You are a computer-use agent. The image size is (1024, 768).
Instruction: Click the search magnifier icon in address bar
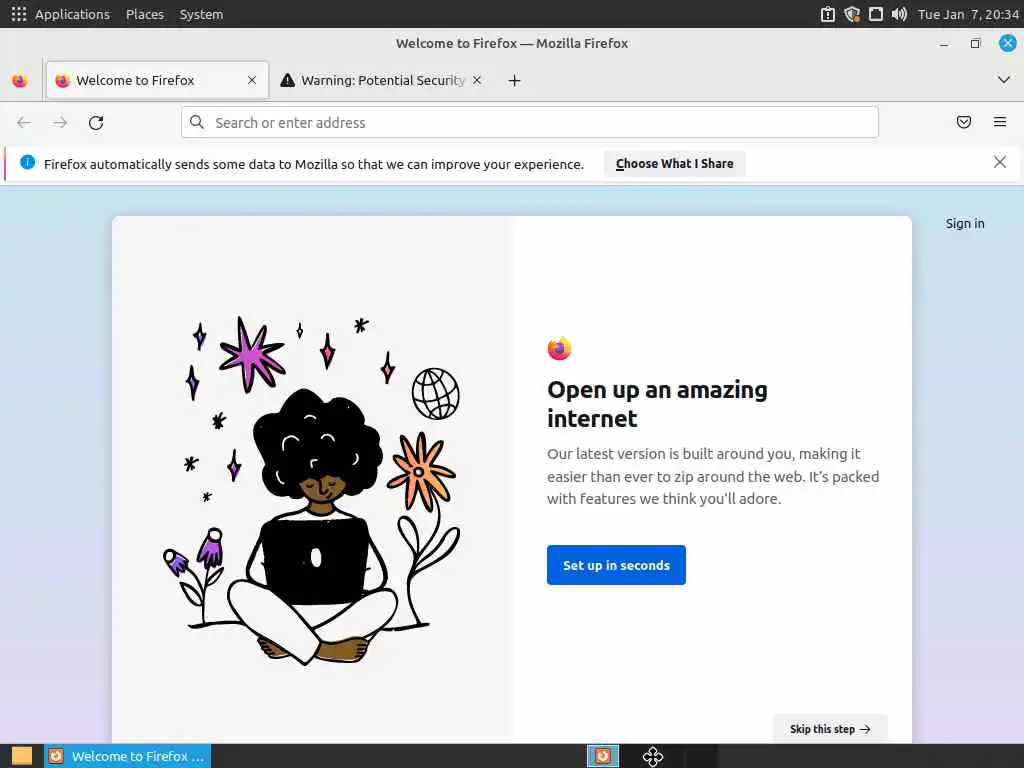(197, 122)
